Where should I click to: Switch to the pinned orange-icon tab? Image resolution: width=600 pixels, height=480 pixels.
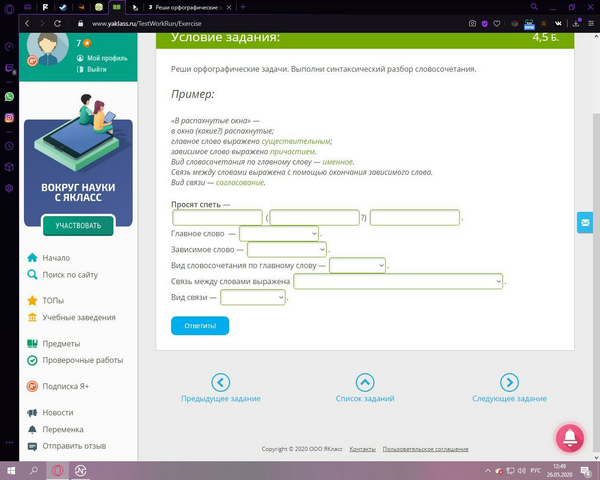(81, 7)
